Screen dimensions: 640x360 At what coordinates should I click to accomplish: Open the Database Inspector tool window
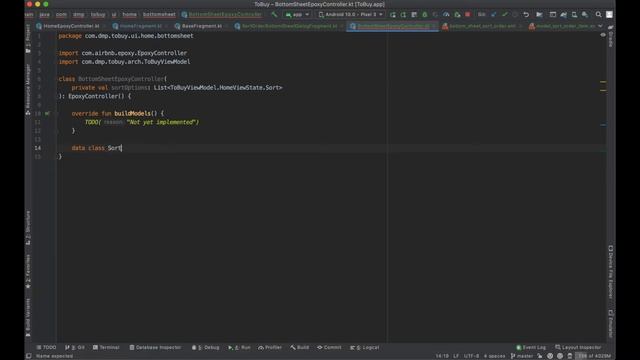155,347
